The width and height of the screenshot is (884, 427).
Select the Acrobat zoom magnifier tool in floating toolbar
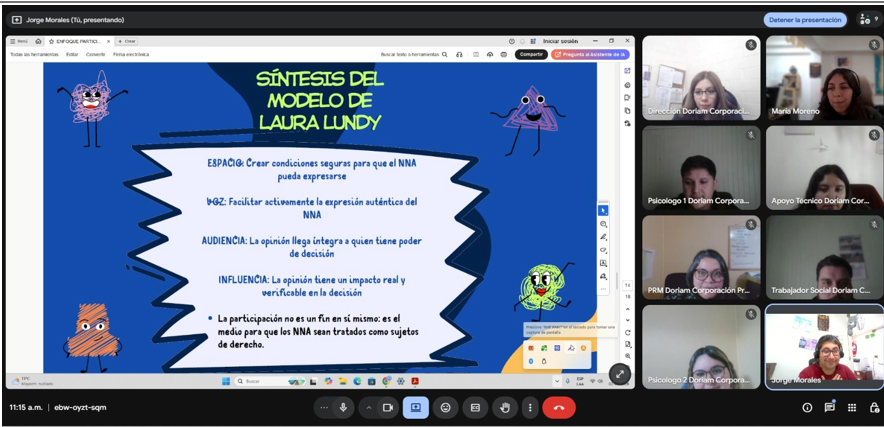click(x=603, y=224)
